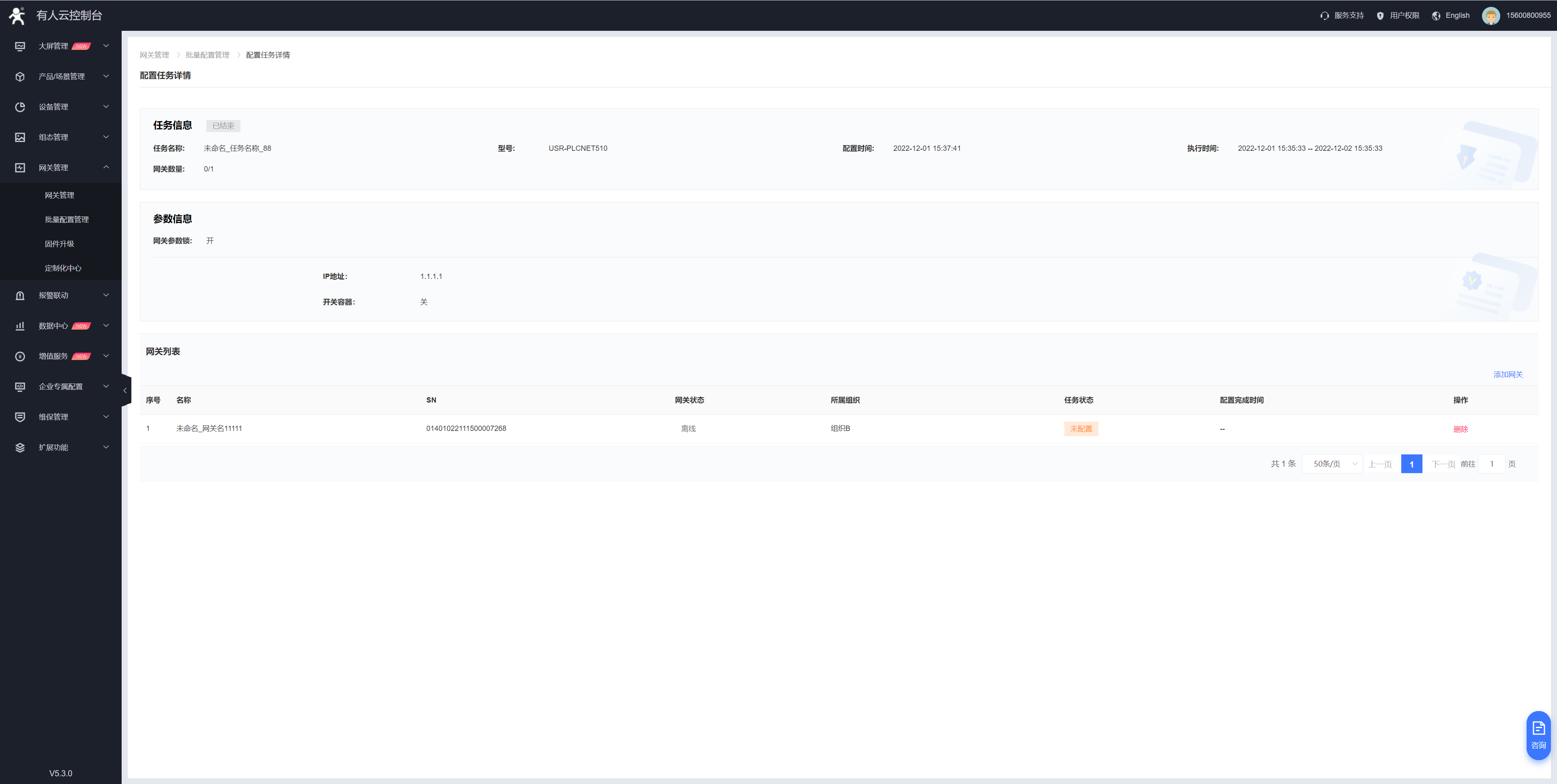Focus the 前往 page number input

(1491, 464)
